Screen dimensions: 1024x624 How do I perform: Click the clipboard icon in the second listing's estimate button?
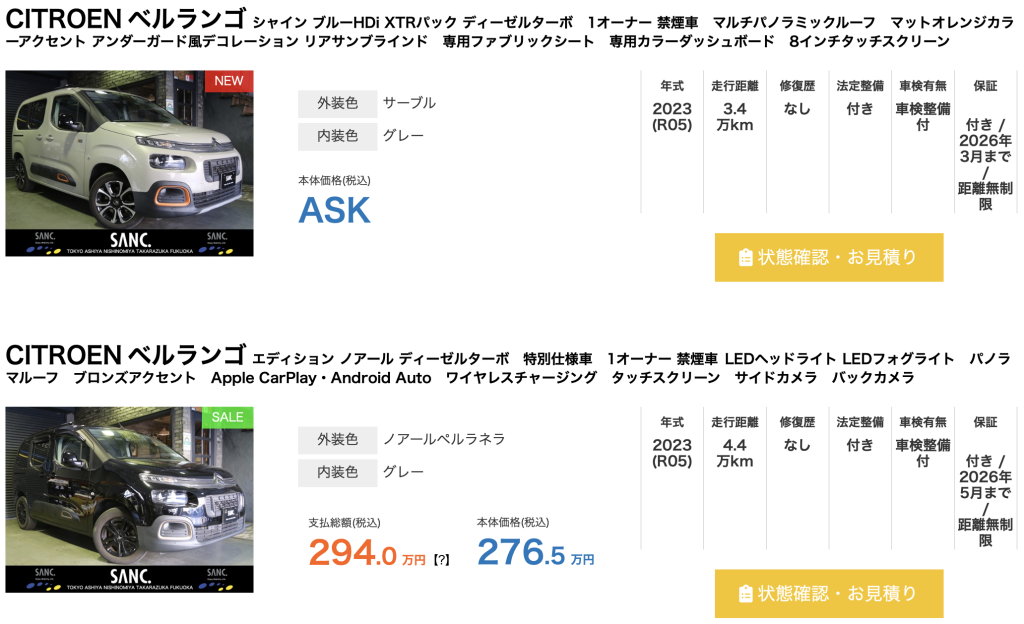click(745, 594)
